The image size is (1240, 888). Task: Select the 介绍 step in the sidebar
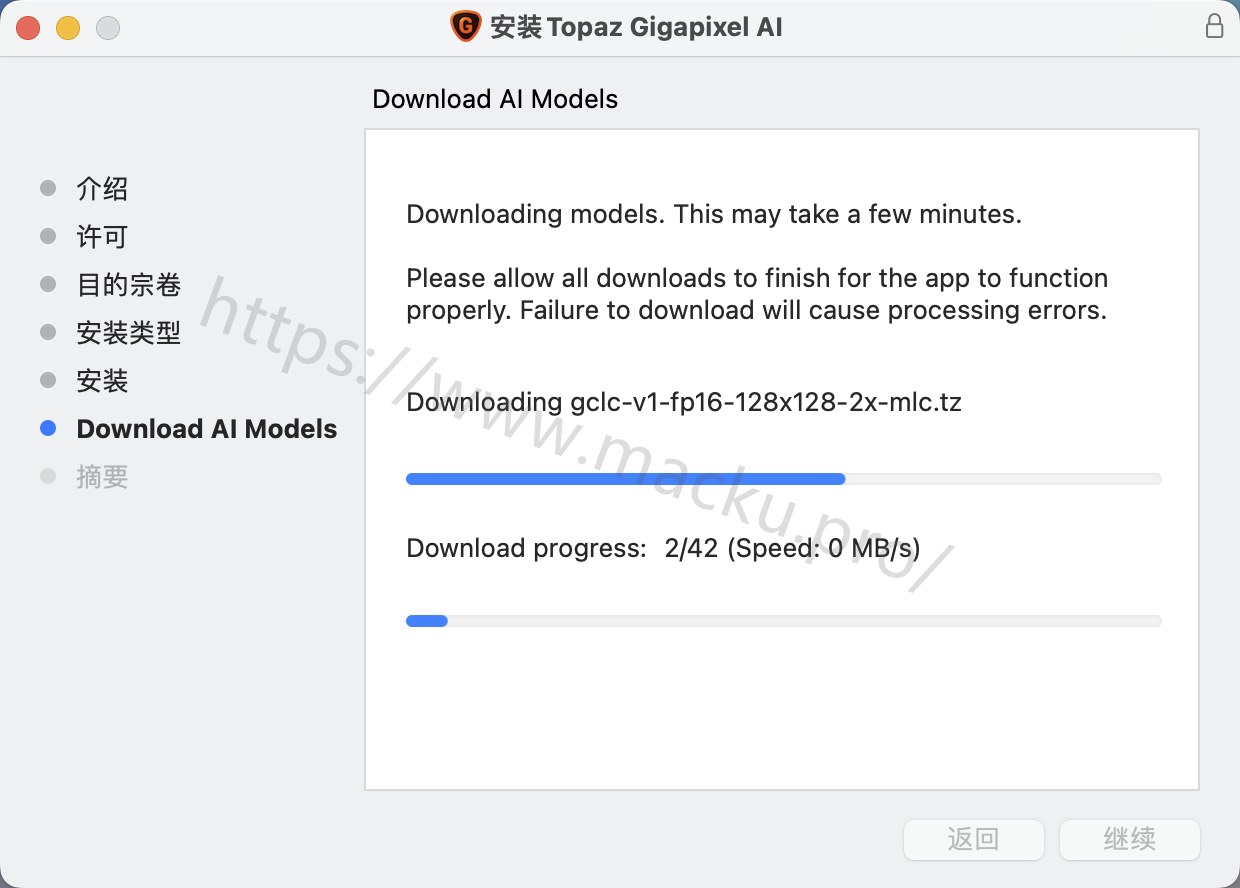[x=102, y=189]
